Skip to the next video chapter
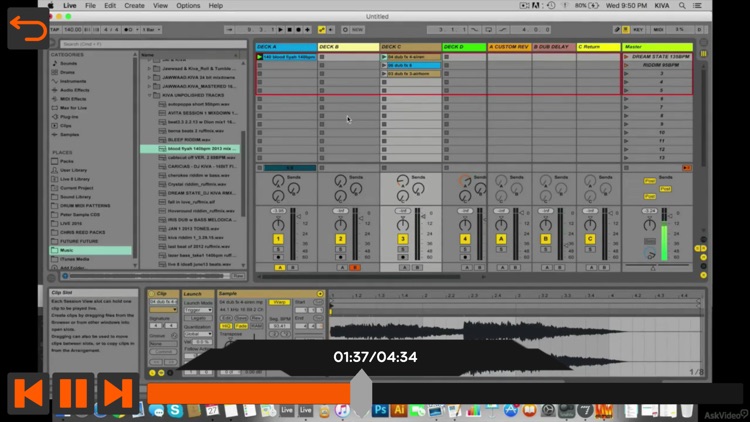Screen dimensions: 750x422 (x=118, y=393)
